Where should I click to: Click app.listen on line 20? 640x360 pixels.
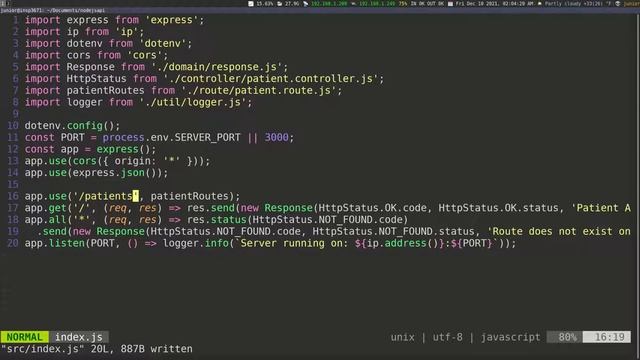[x=55, y=244]
